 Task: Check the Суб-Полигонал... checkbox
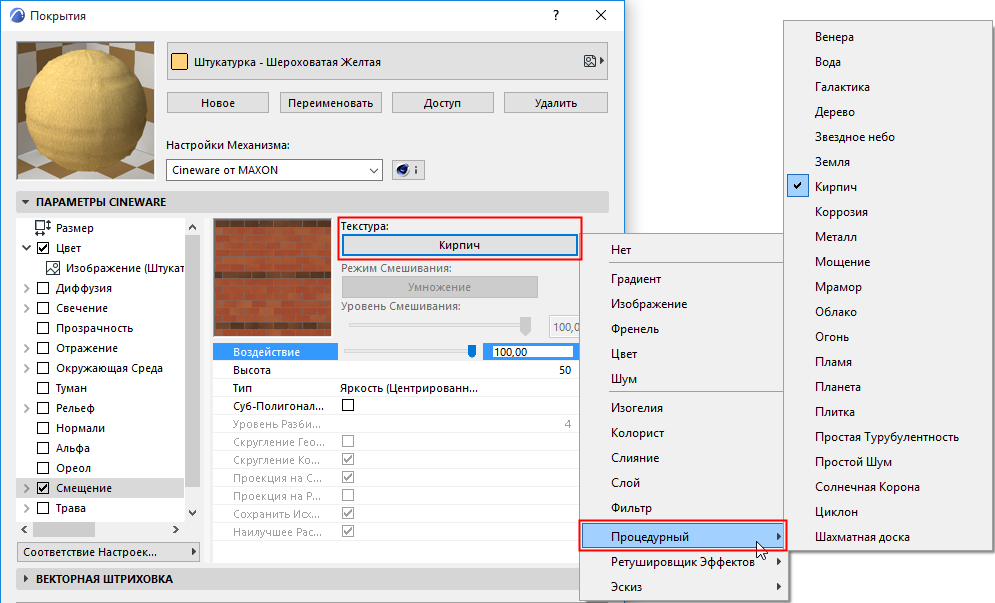click(348, 405)
